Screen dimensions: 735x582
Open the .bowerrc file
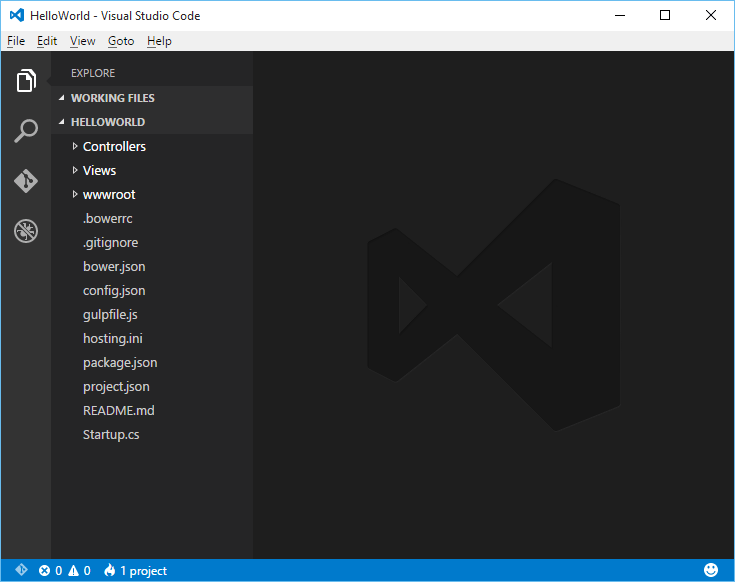point(108,218)
